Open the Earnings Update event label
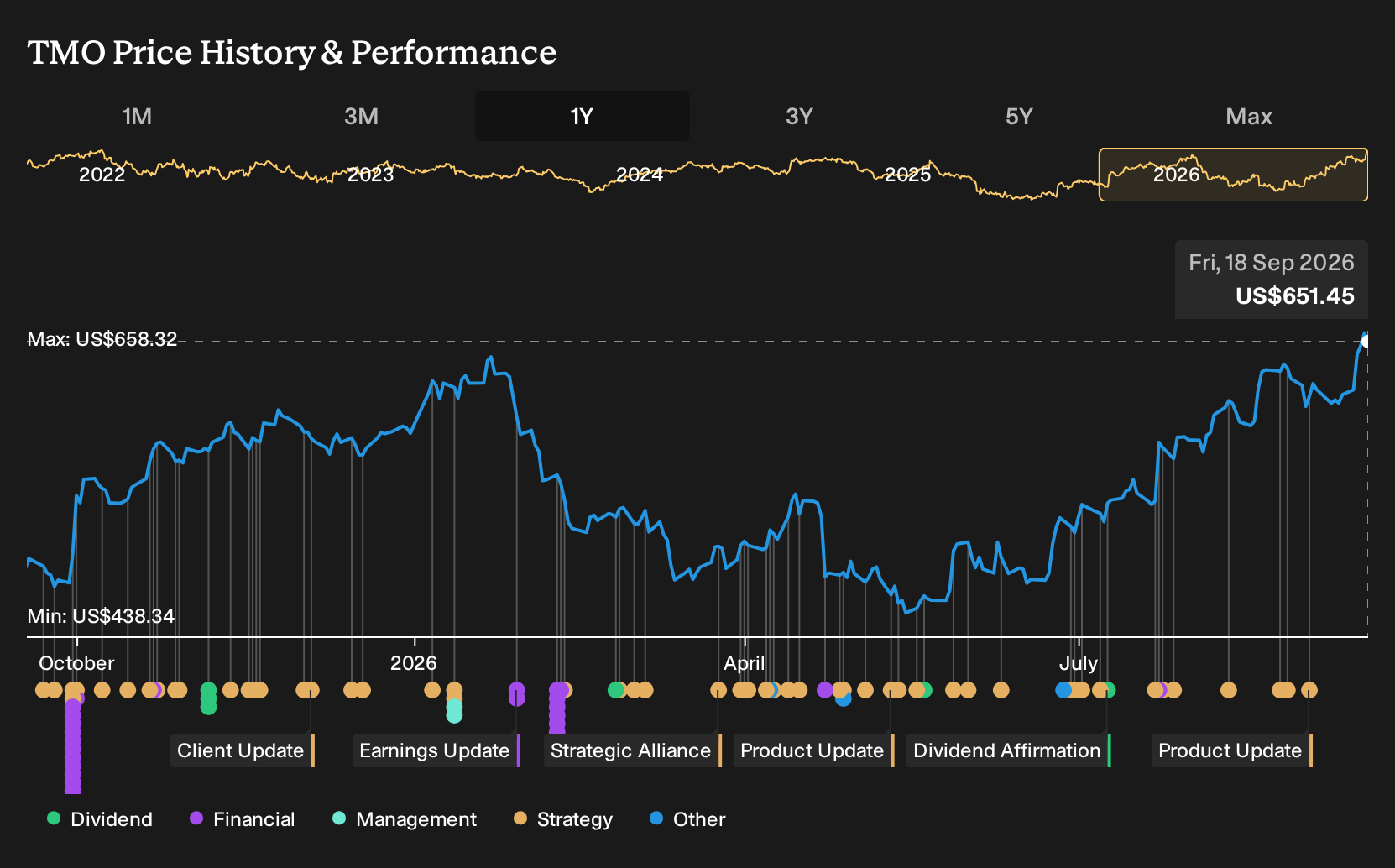The width and height of the screenshot is (1395, 868). tap(436, 750)
